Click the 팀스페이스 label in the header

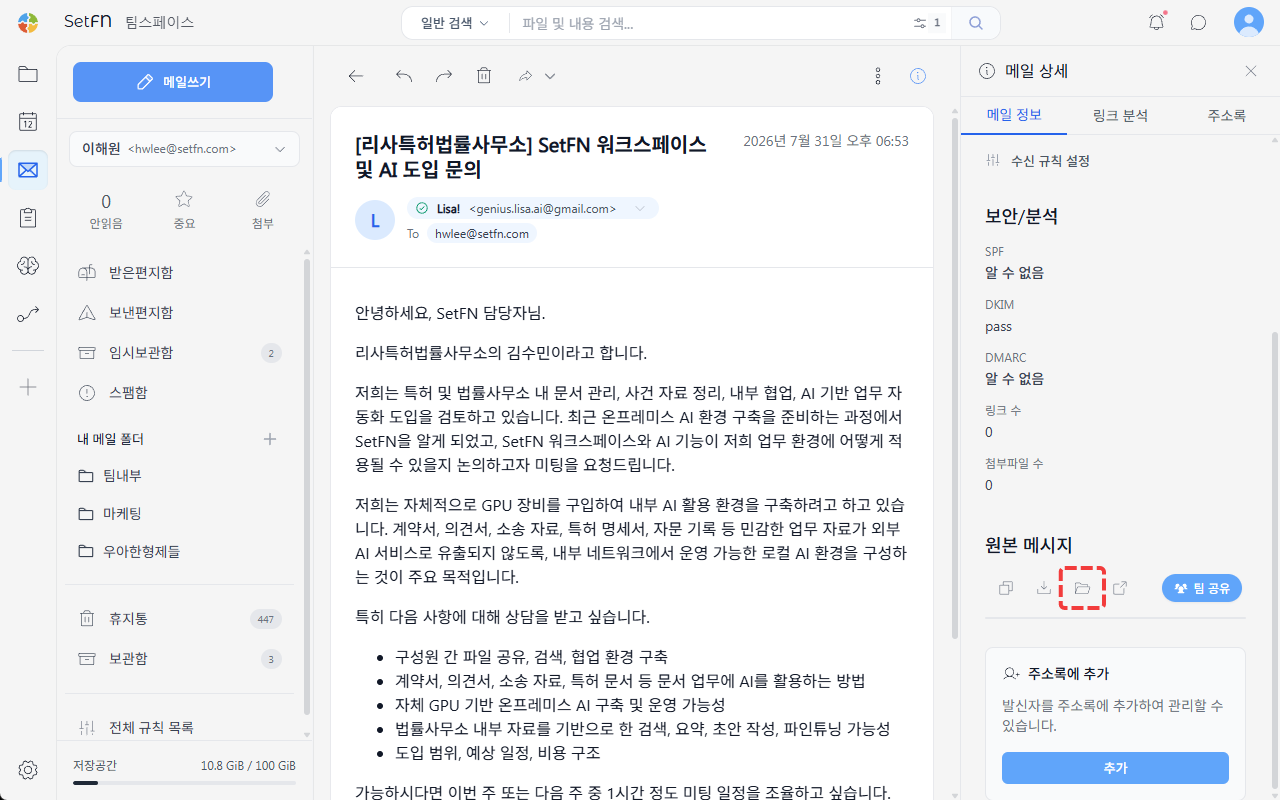tap(160, 22)
